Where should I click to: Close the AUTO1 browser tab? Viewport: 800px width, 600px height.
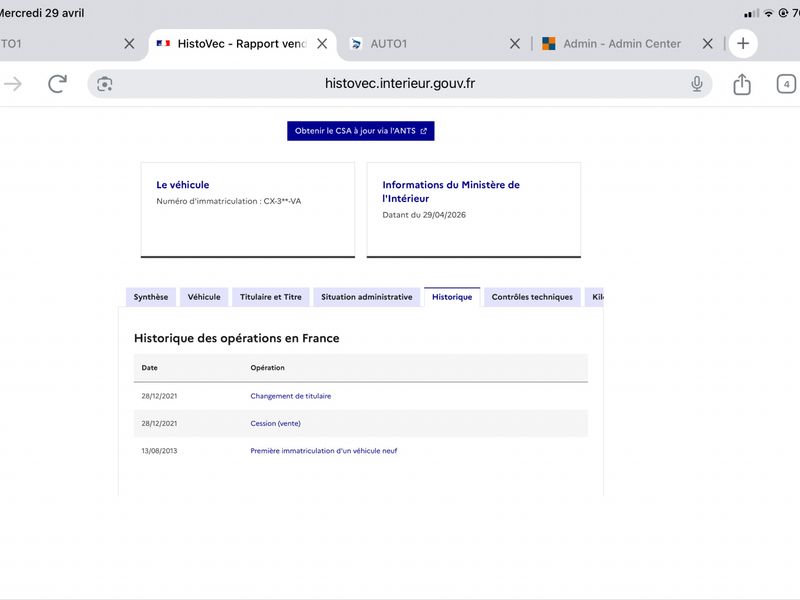point(515,44)
